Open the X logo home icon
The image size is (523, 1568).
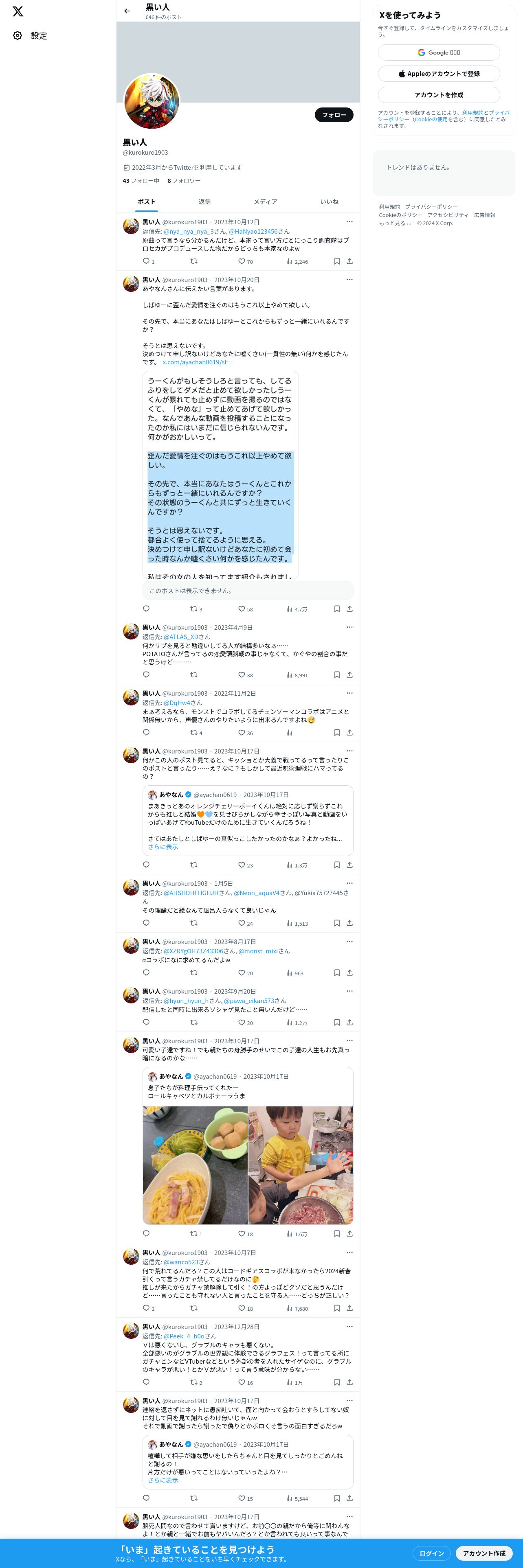pyautogui.click(x=18, y=11)
